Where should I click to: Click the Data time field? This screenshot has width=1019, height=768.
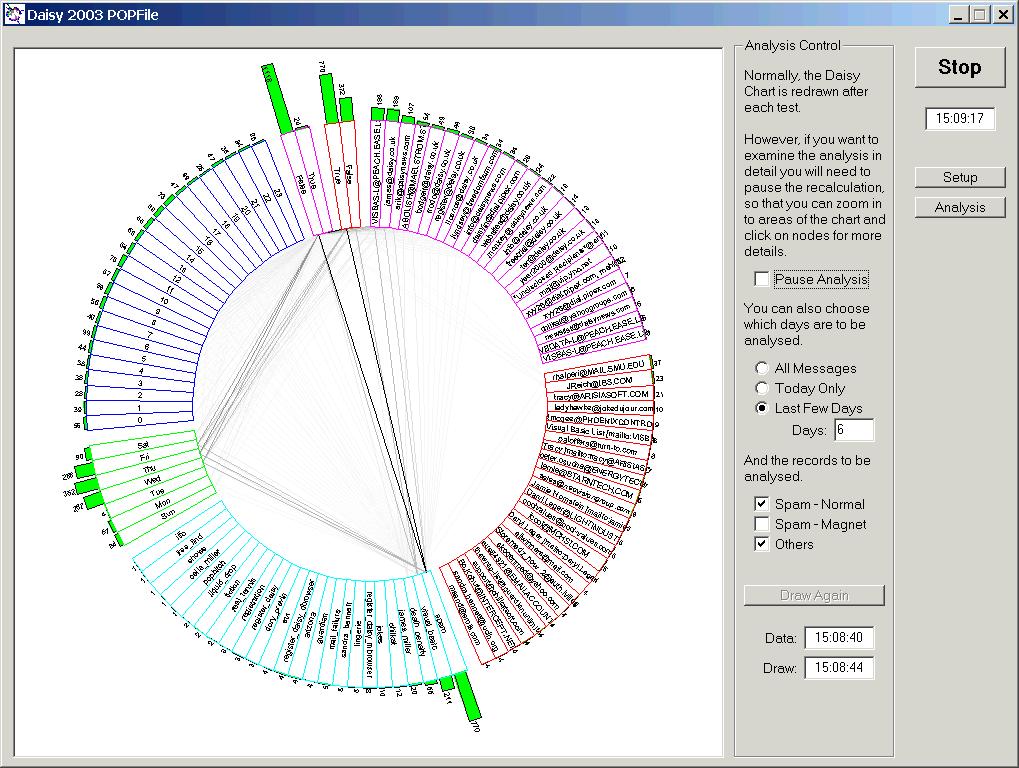pyautogui.click(x=838, y=637)
